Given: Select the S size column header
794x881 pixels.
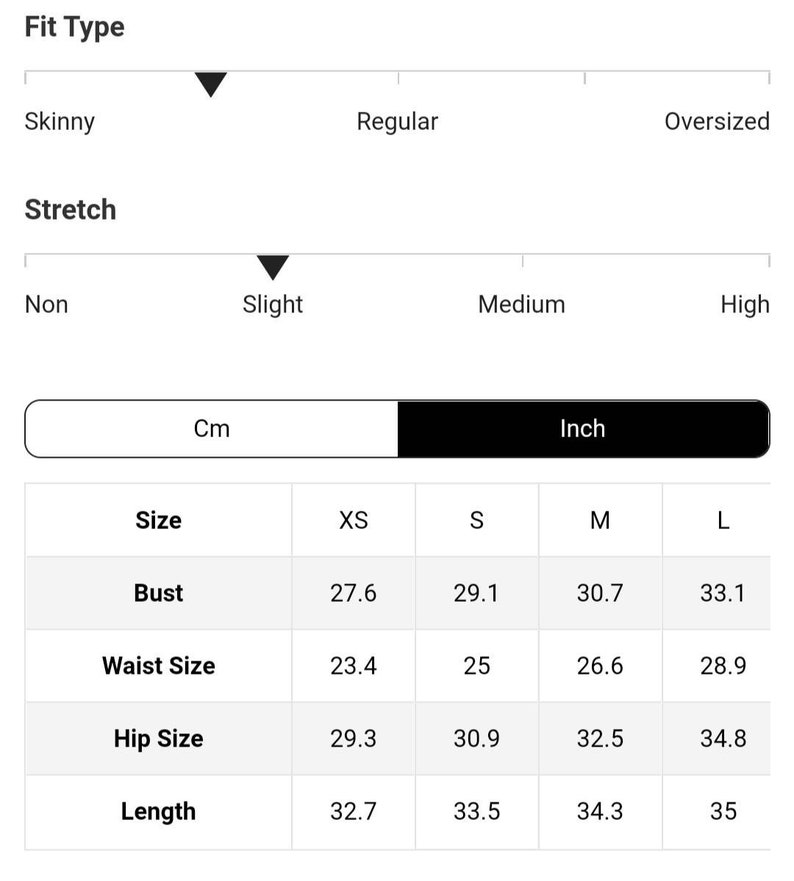Looking at the screenshot, I should [477, 520].
